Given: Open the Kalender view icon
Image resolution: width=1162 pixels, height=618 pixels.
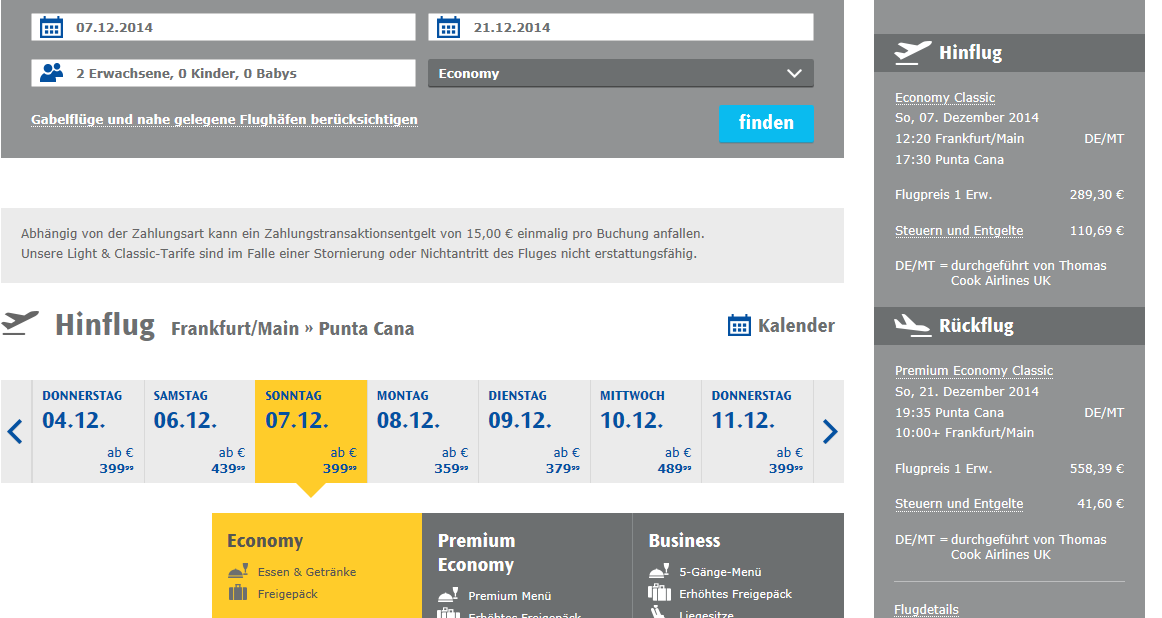Looking at the screenshot, I should tap(739, 325).
